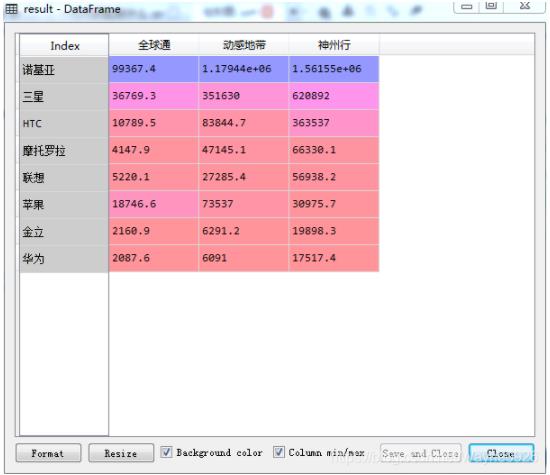Select the 华为 row header
Viewport: 550px width, 475px height.
click(x=64, y=259)
